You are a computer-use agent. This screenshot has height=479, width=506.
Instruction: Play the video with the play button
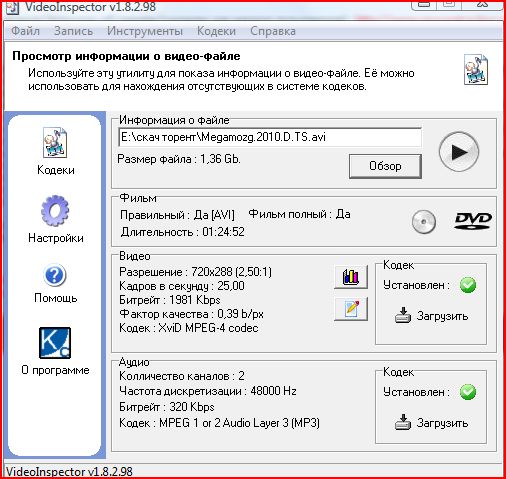(459, 152)
